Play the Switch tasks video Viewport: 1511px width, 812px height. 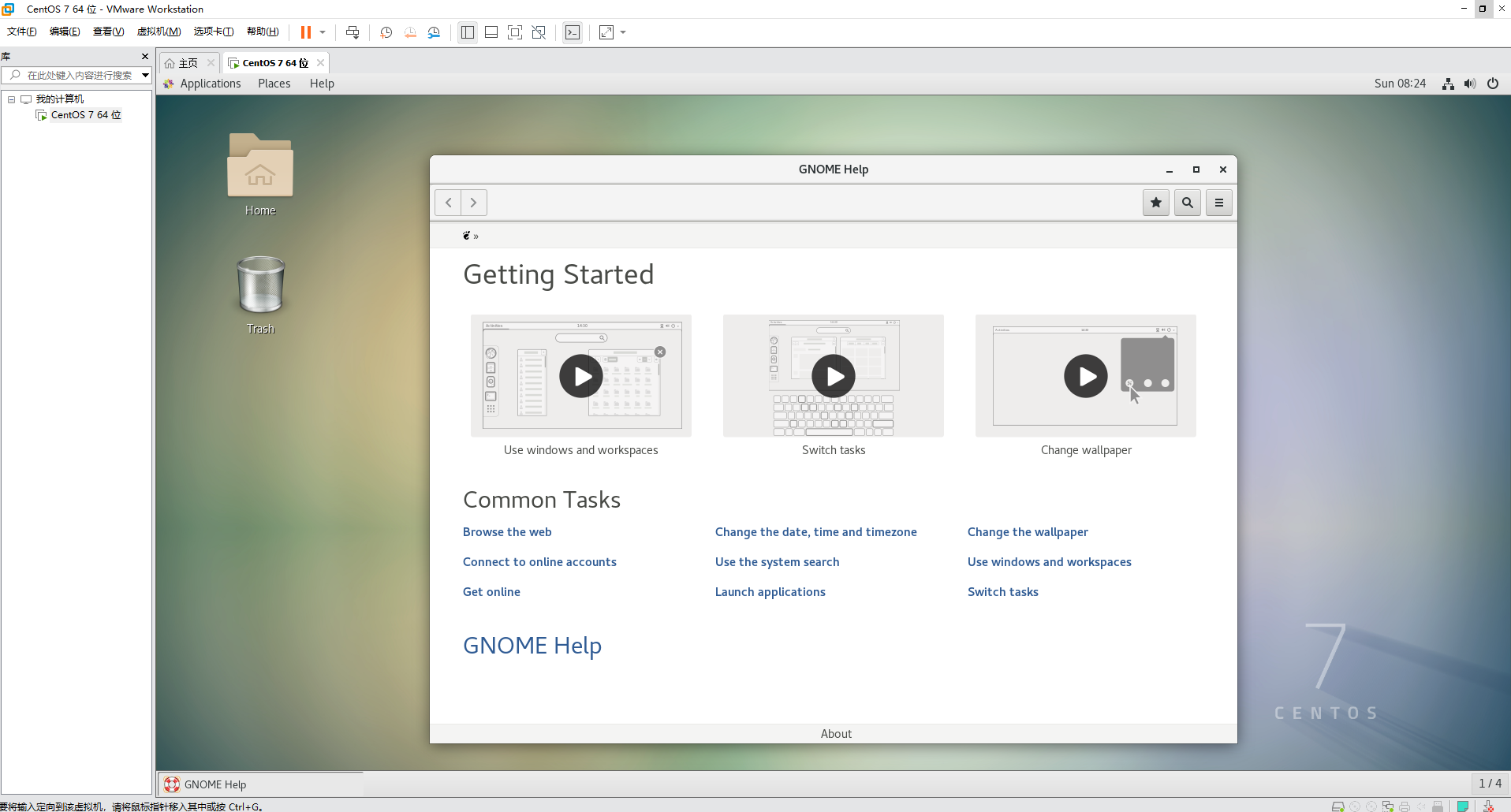(834, 376)
